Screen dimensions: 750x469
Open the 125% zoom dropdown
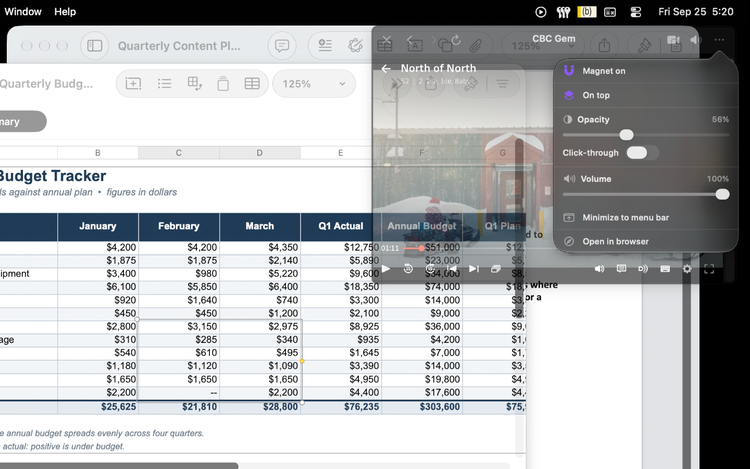pos(314,84)
